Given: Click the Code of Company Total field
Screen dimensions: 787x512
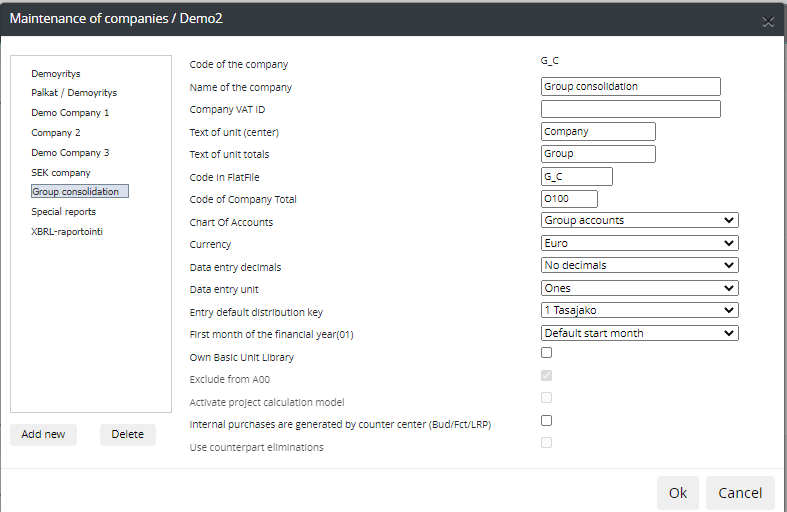Looking at the screenshot, I should pos(568,199).
